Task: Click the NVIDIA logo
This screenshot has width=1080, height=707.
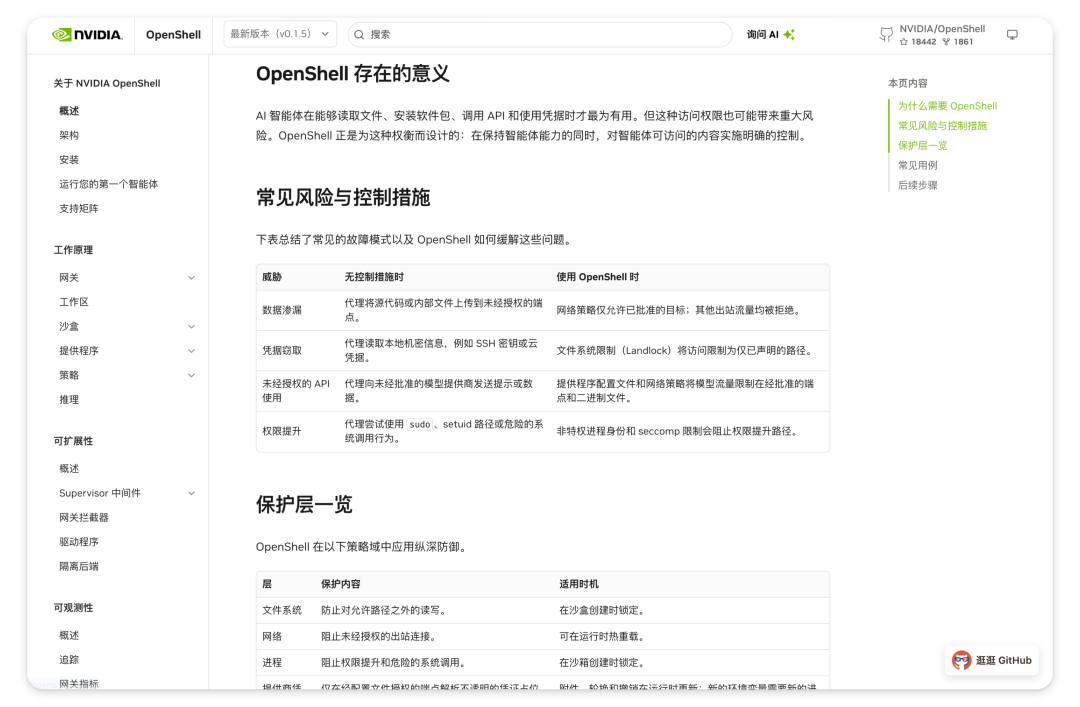Action: click(87, 34)
